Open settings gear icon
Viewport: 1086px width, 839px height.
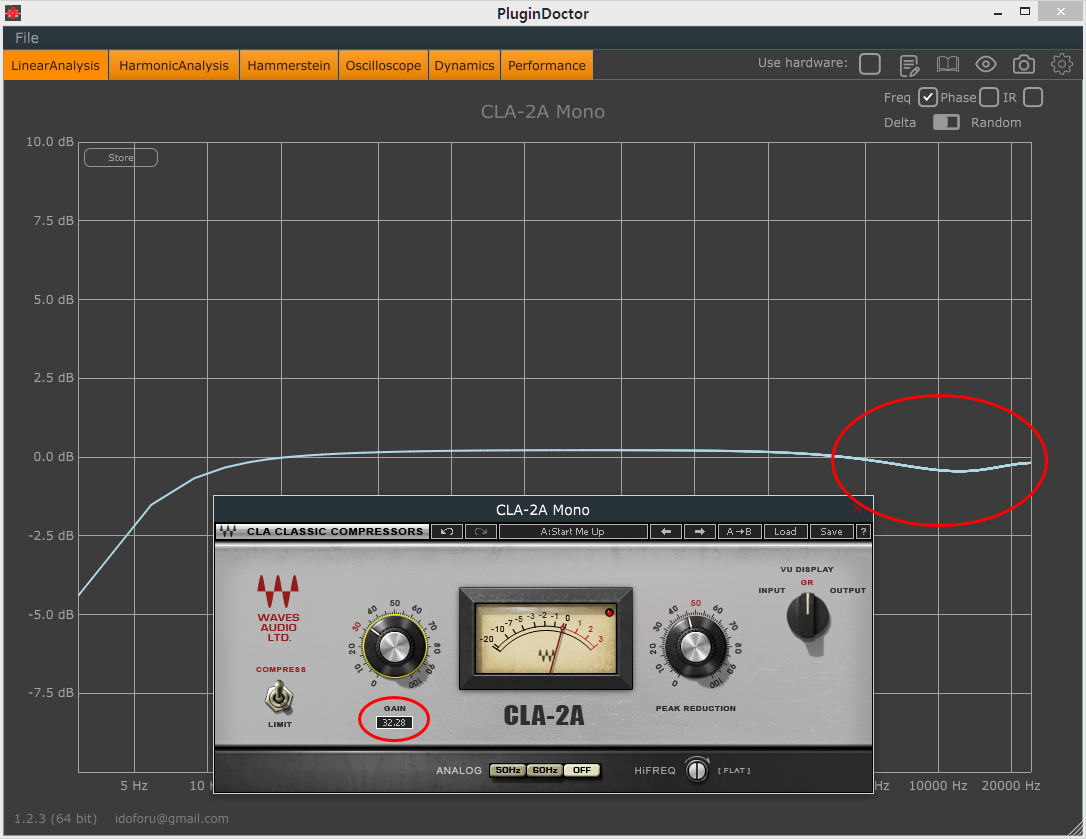[1062, 64]
